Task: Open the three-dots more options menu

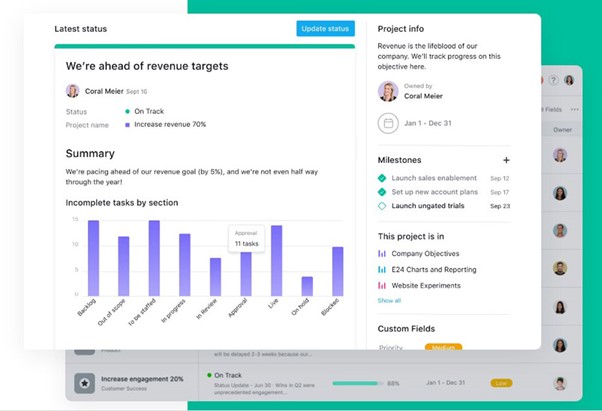Action: click(574, 109)
